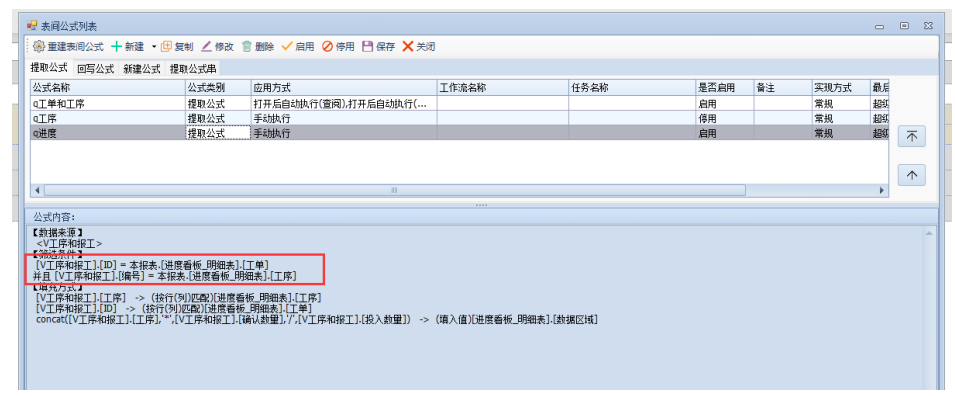Click the 提取公式 category cell of q进度
Screen dimensions: 955x396
tap(218, 133)
